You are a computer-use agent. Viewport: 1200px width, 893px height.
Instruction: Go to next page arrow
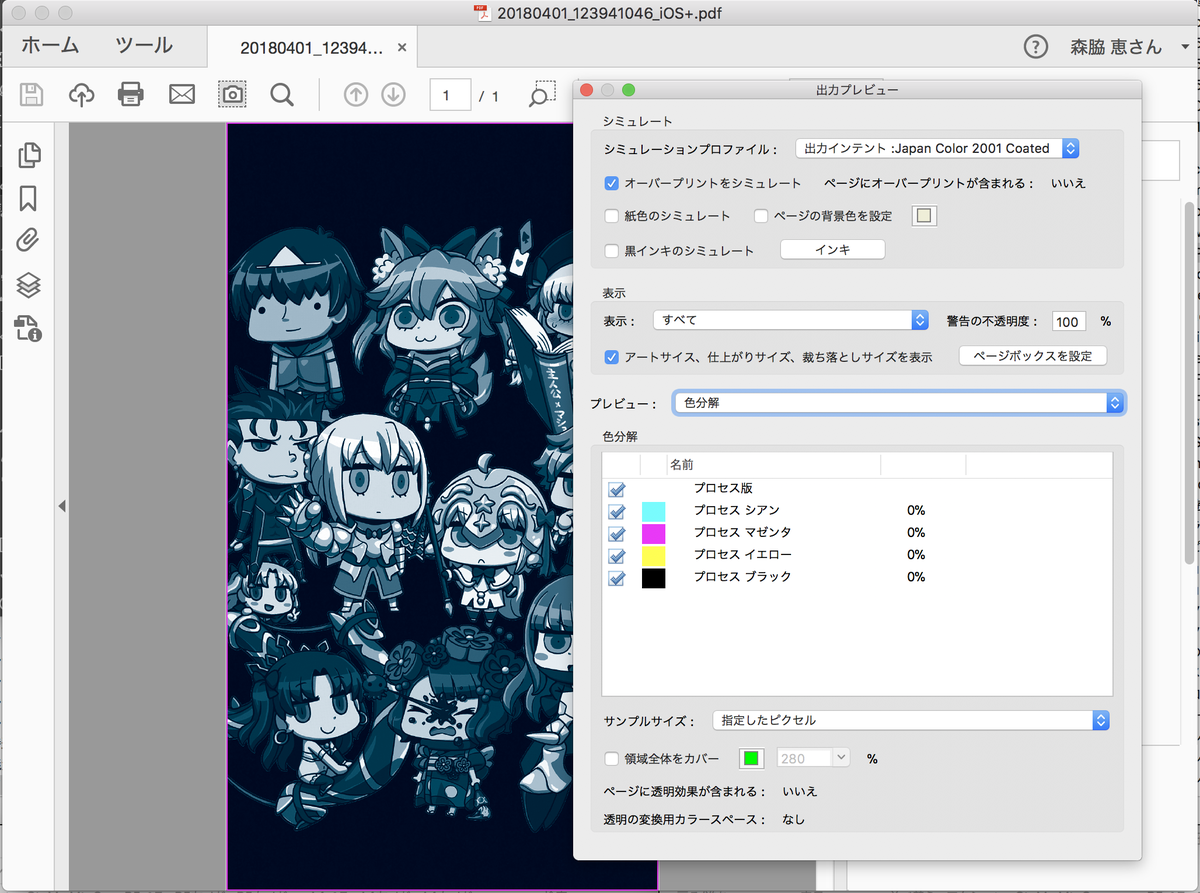click(393, 95)
